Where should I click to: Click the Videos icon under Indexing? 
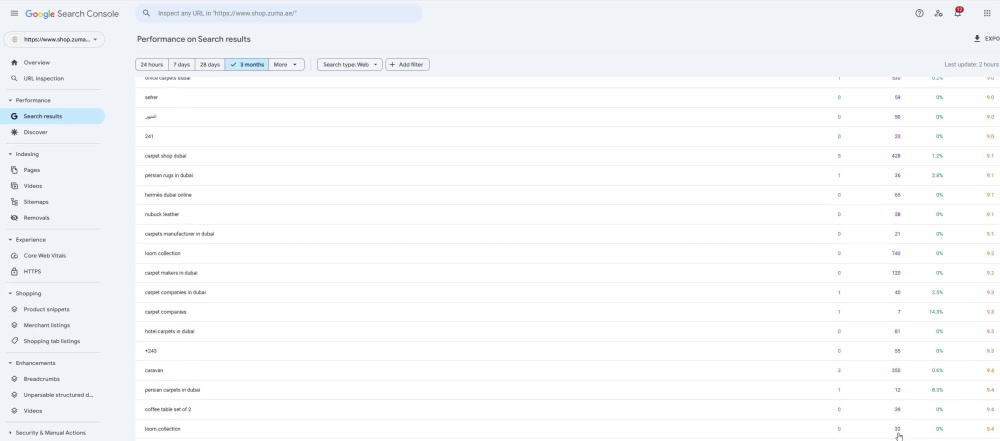[x=14, y=186]
